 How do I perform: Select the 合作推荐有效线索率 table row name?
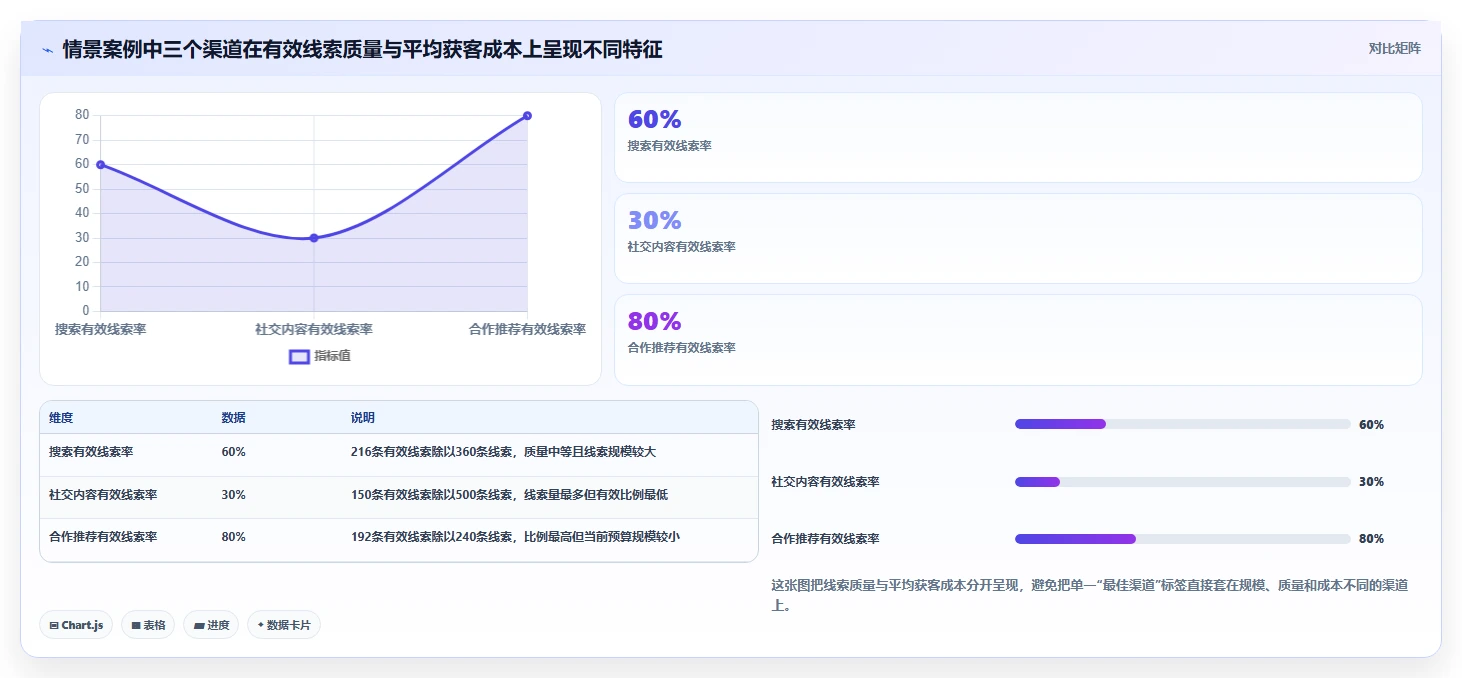click(103, 537)
